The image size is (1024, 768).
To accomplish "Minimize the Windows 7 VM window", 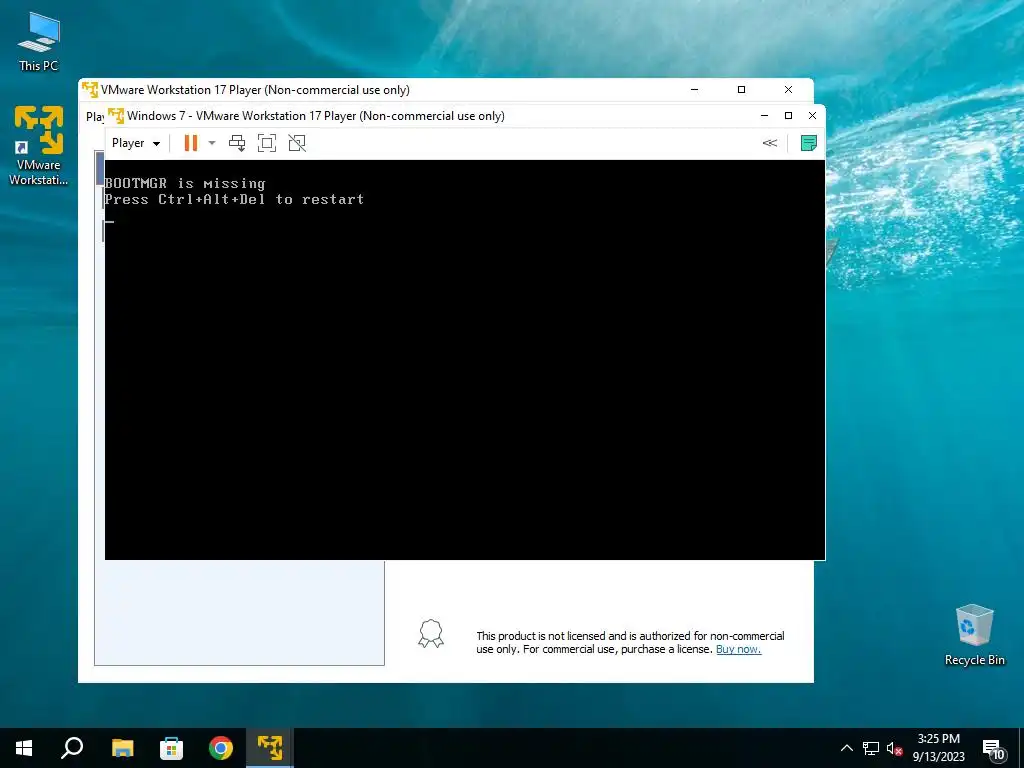I will [x=764, y=116].
